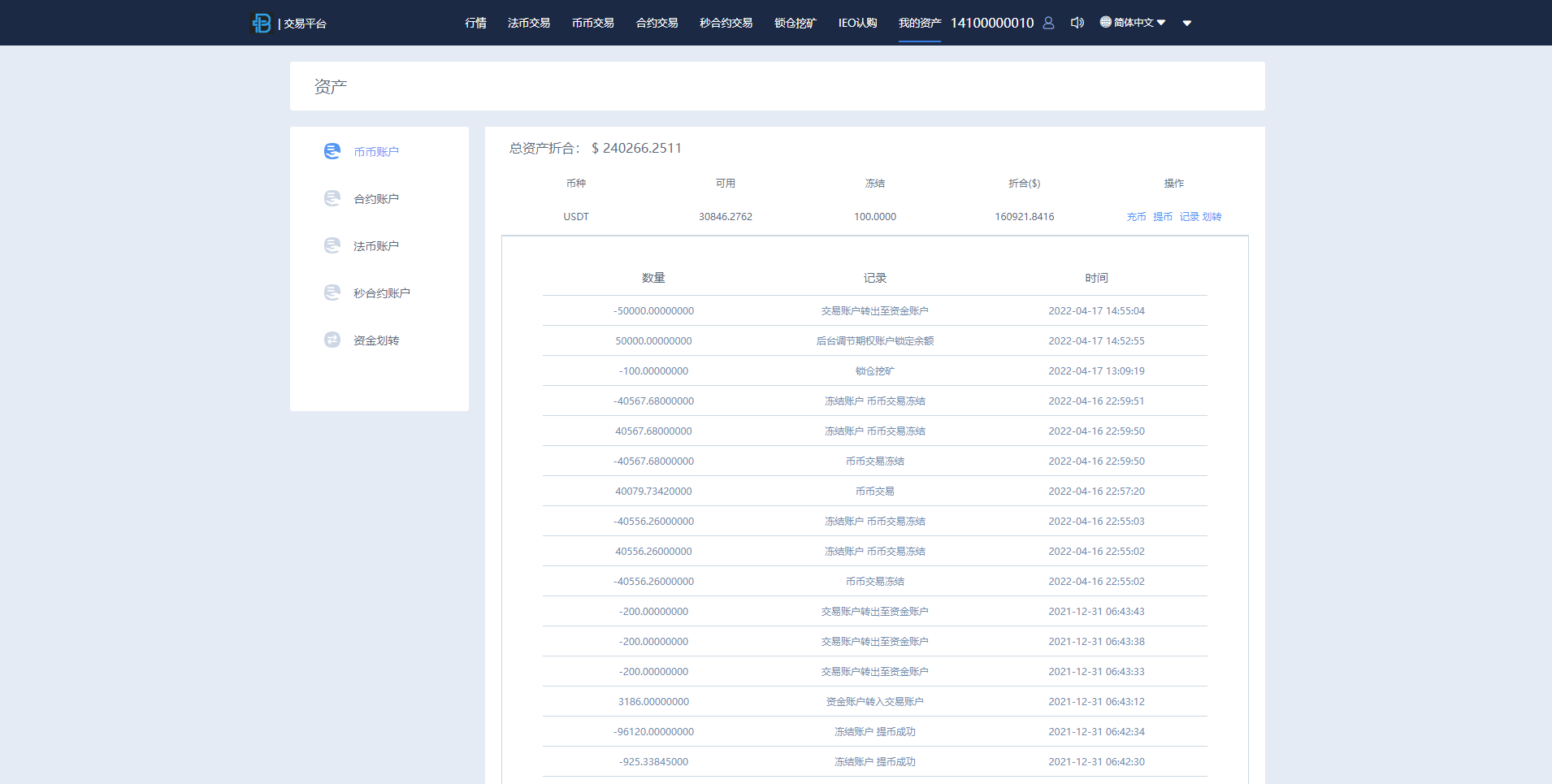Switch to the 币币交易 tab
The height and width of the screenshot is (784, 1552).
pyautogui.click(x=592, y=23)
